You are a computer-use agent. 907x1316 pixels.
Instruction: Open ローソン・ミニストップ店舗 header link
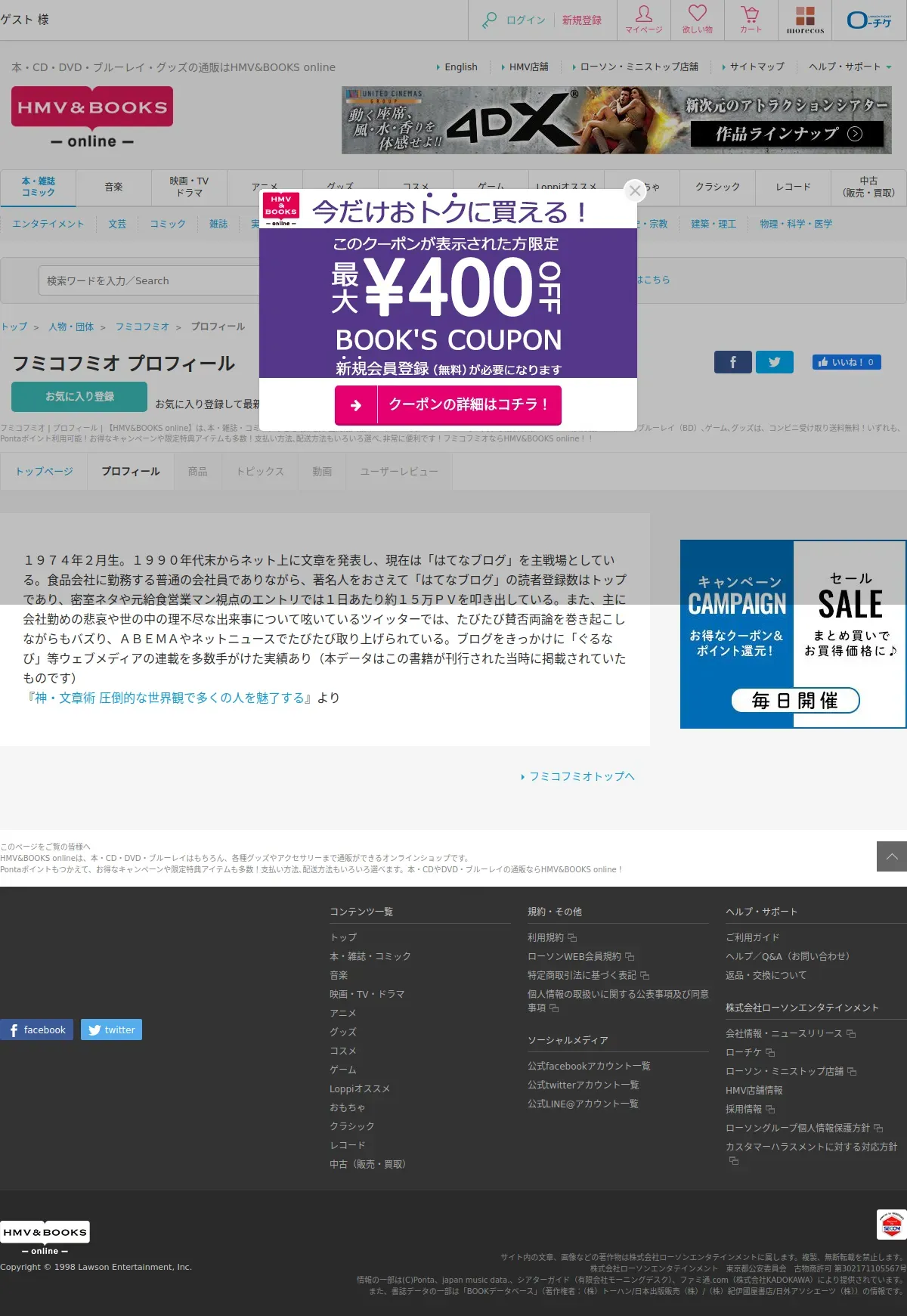coord(639,67)
